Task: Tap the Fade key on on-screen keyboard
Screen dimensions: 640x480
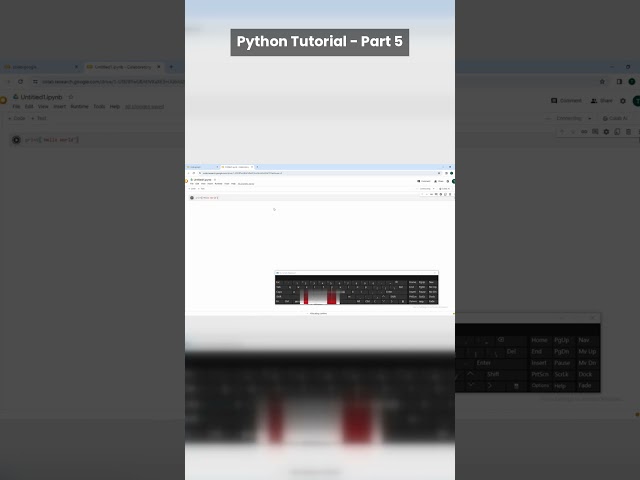Action: click(x=584, y=386)
